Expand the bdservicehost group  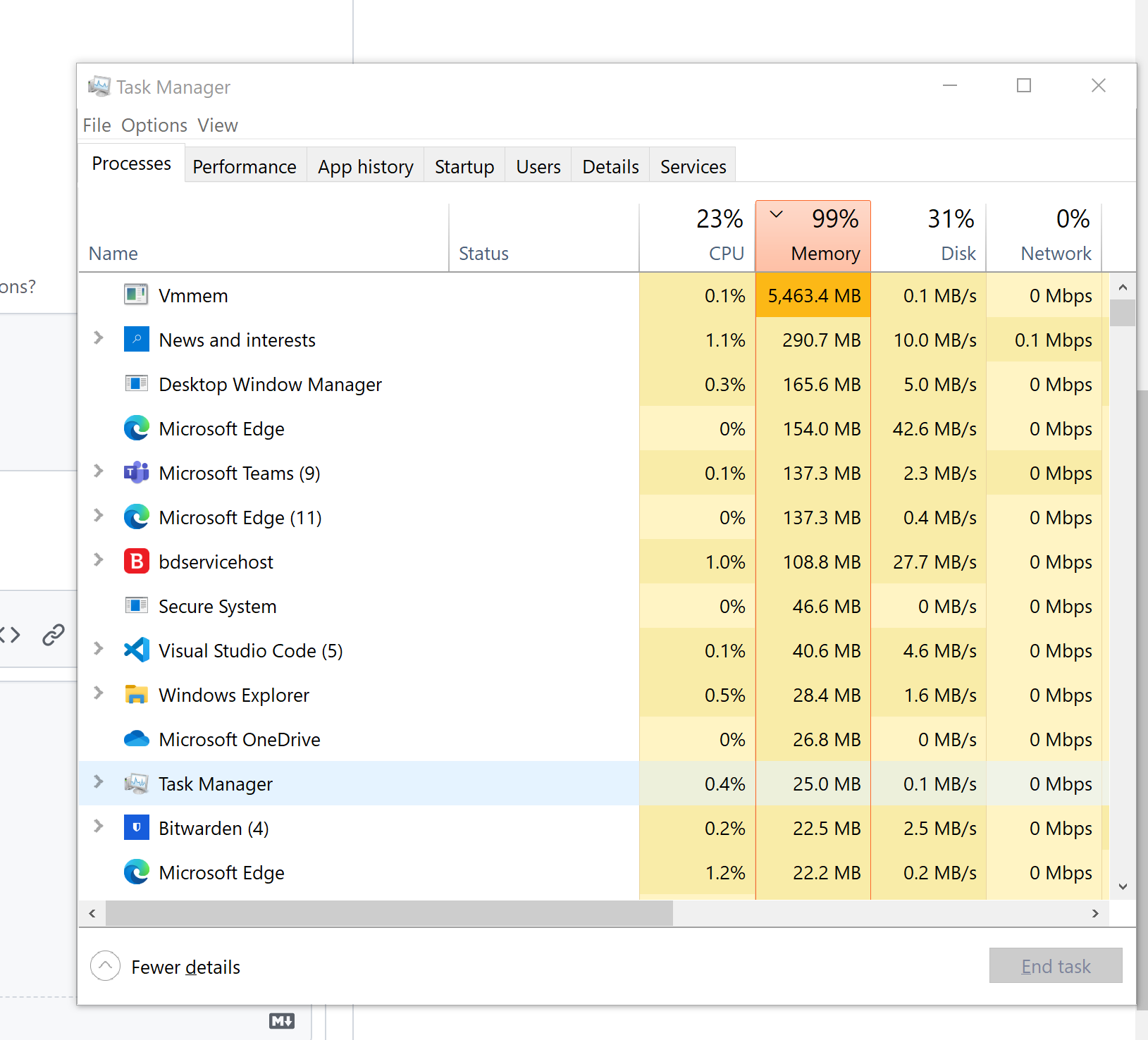(99, 560)
